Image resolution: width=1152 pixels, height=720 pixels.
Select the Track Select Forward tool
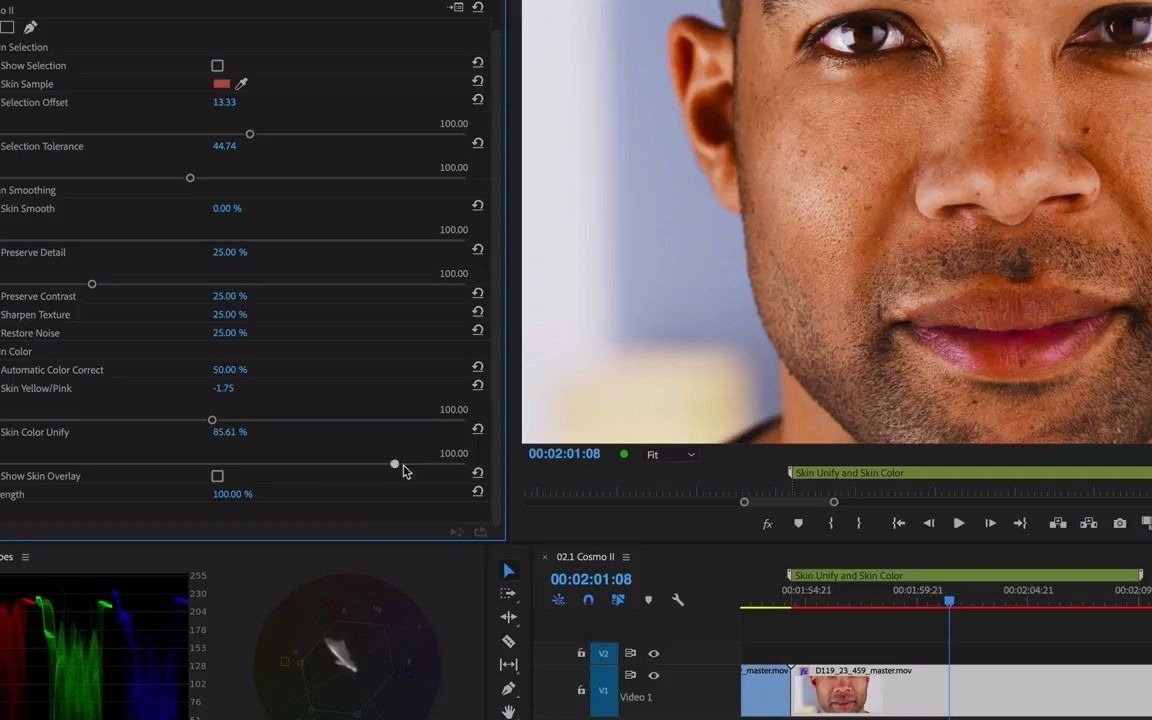(x=509, y=593)
